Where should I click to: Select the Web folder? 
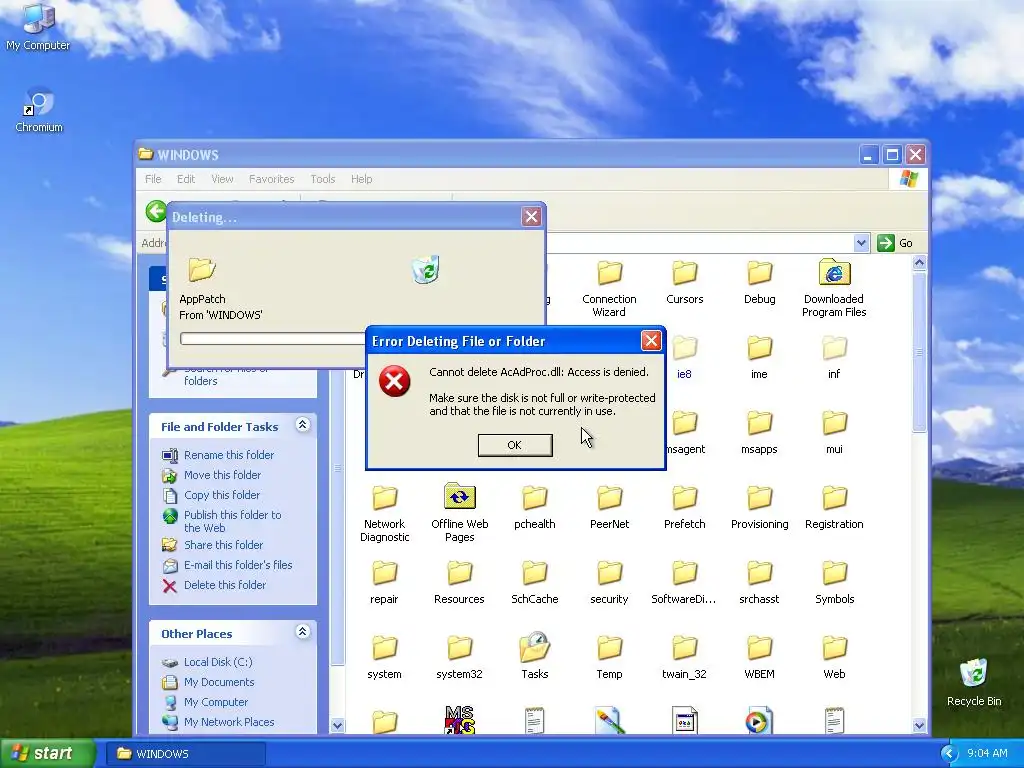tap(834, 658)
